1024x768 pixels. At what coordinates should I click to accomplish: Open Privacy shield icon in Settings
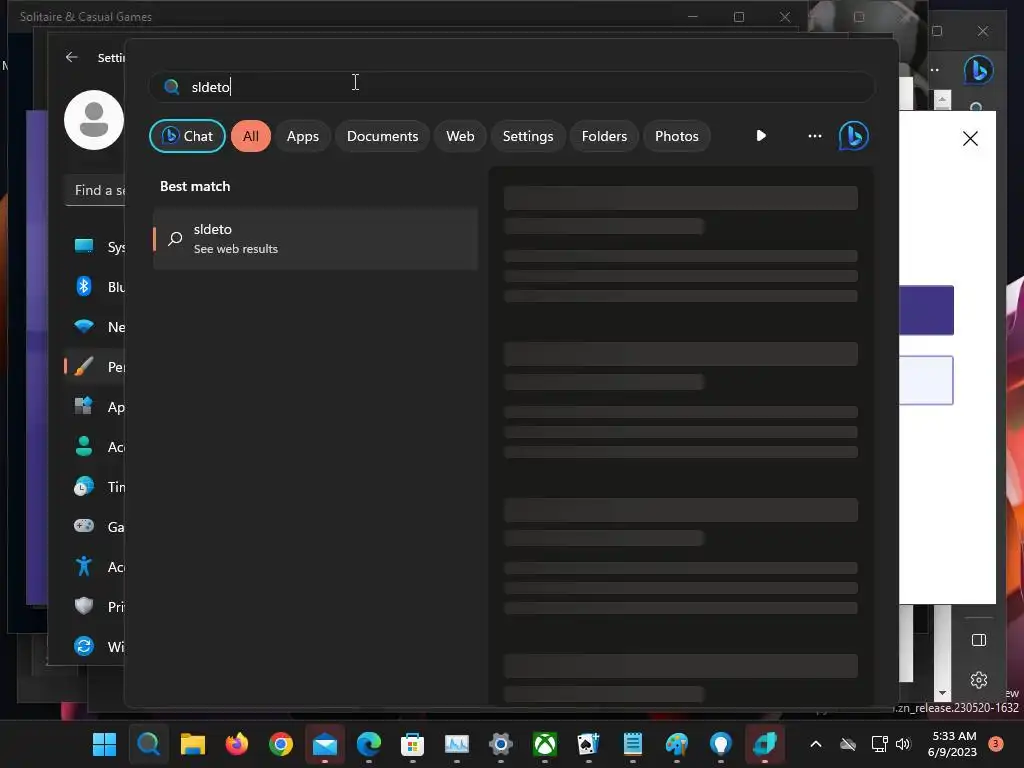coord(84,606)
